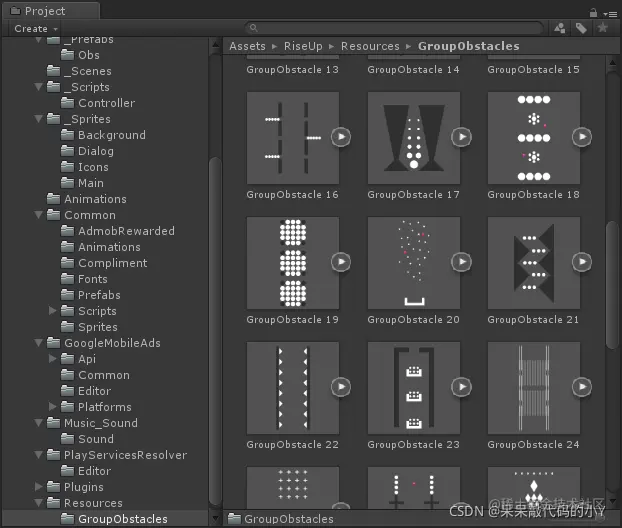Go to RiseUp in breadcrumb path
The width and height of the screenshot is (622, 528).
click(303, 46)
